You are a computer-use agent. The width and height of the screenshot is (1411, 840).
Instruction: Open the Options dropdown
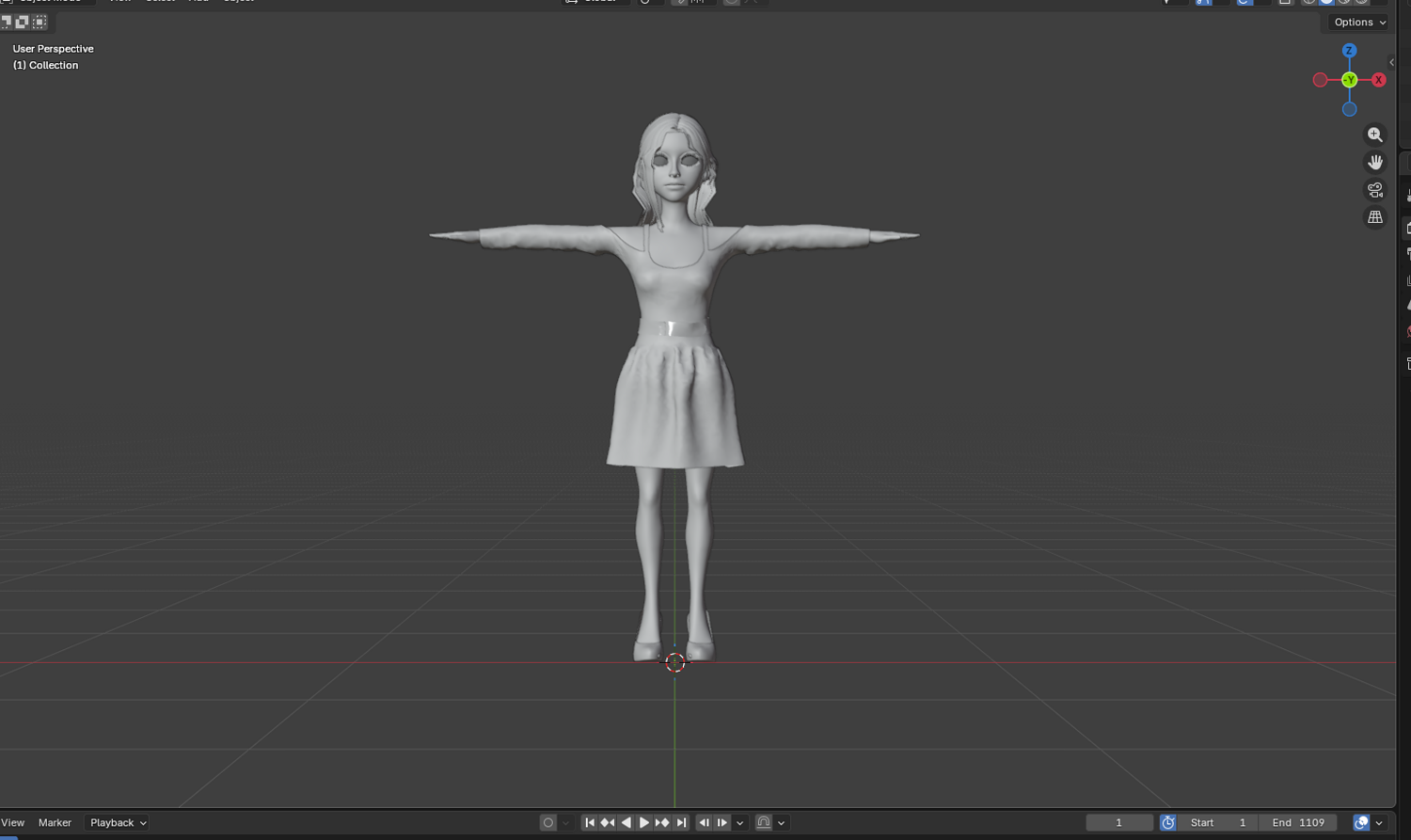(x=1360, y=23)
